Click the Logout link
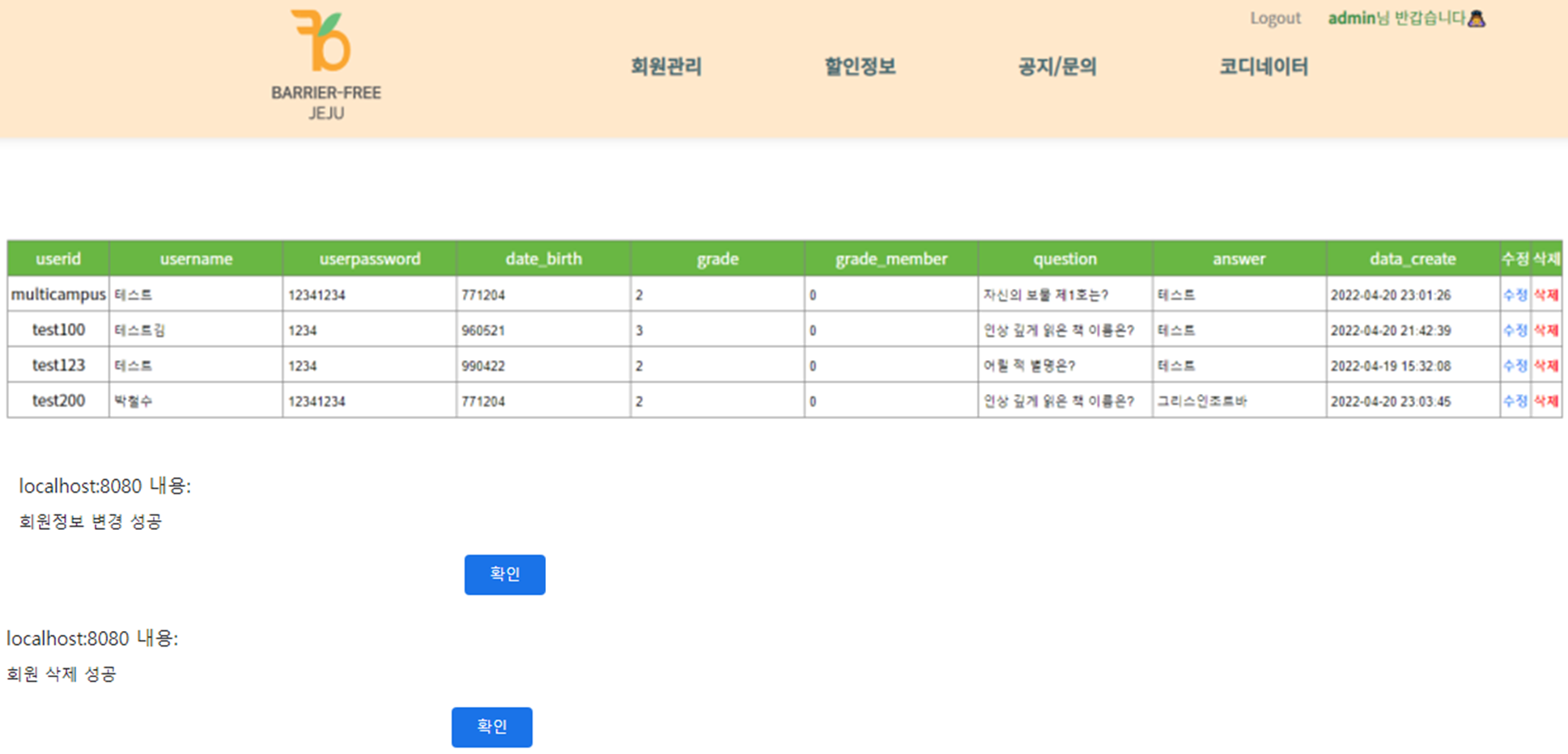The image size is (1568, 754). 1275,18
